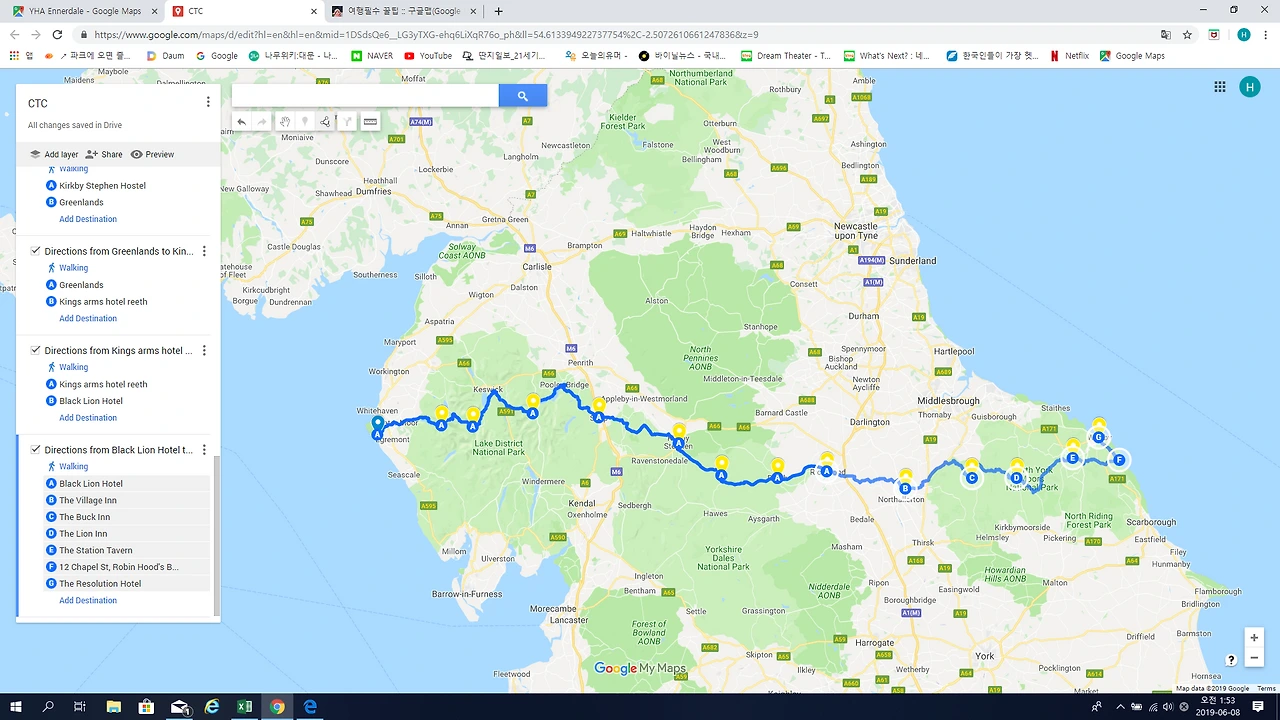This screenshot has height=720, width=1280.
Task: Activate the Measure distances ruler tool
Action: coord(370,122)
